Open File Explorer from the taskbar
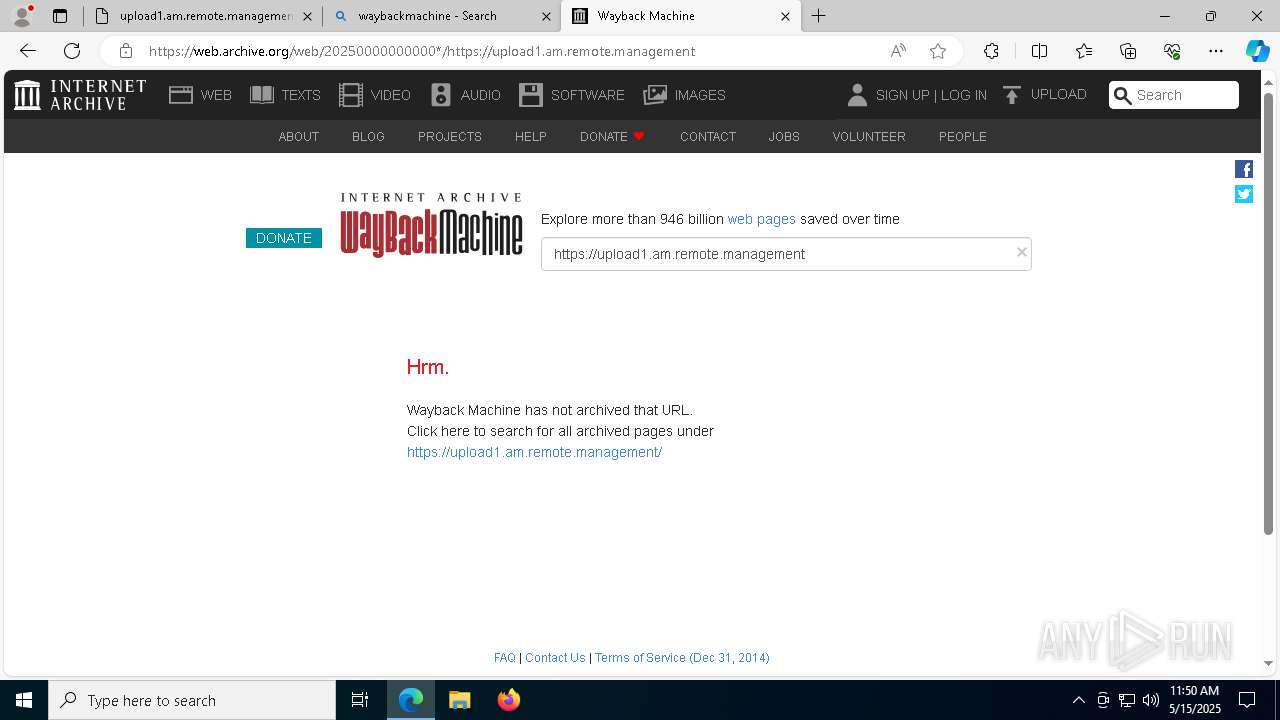Image resolution: width=1280 pixels, height=720 pixels. point(459,700)
